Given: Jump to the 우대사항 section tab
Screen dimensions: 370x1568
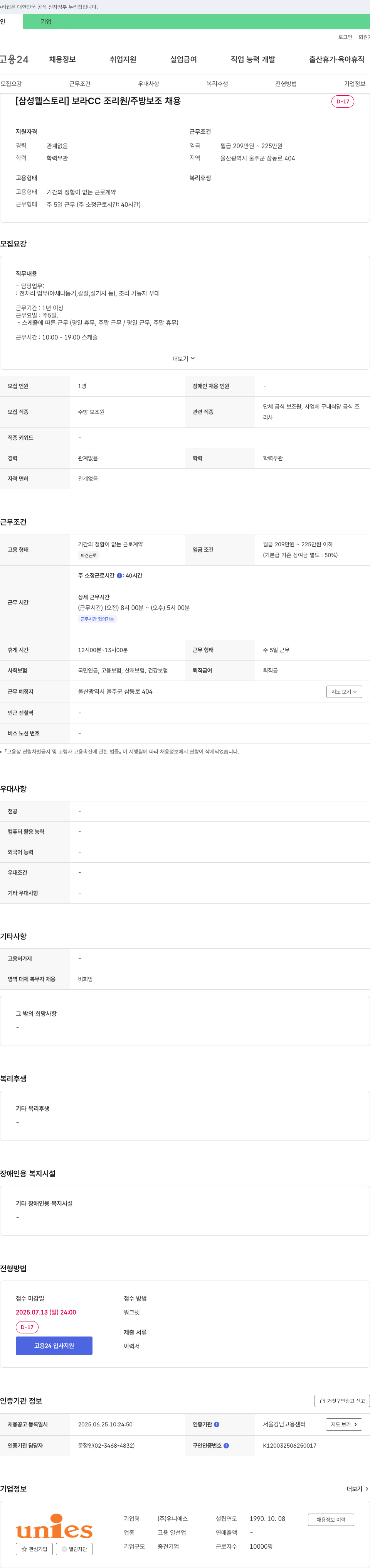Looking at the screenshot, I should point(148,84).
